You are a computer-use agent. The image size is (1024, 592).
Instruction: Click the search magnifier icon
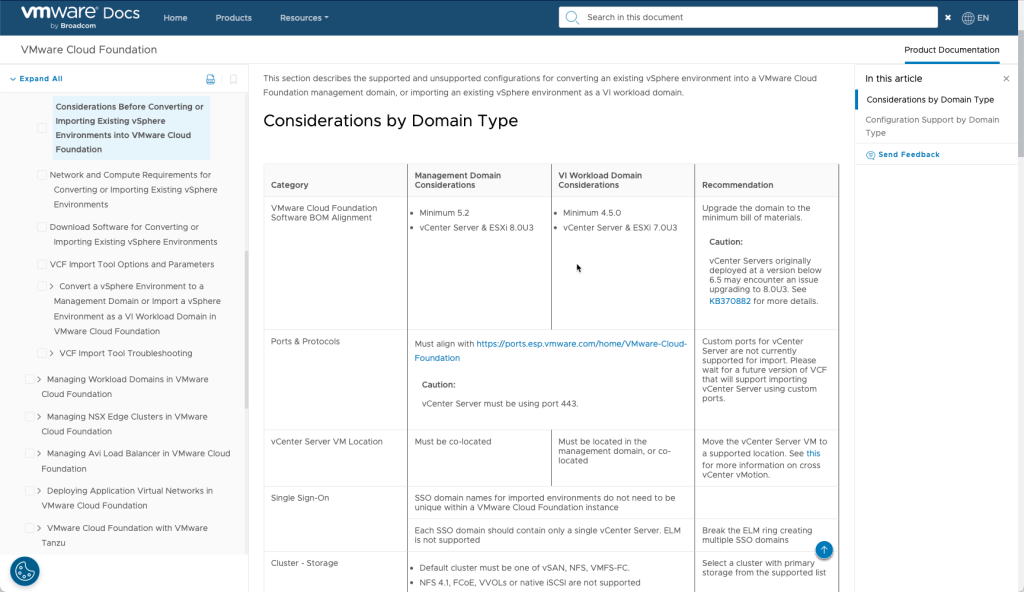point(573,17)
